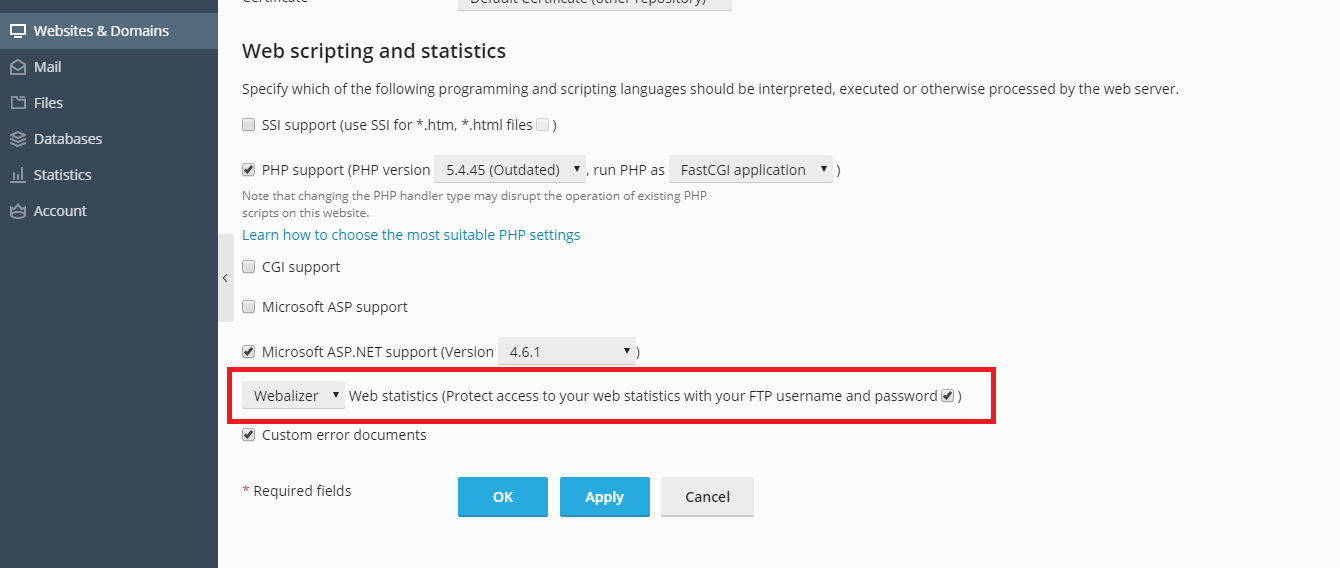Click the Databases stack icon
The width and height of the screenshot is (1340, 568).
(17, 139)
